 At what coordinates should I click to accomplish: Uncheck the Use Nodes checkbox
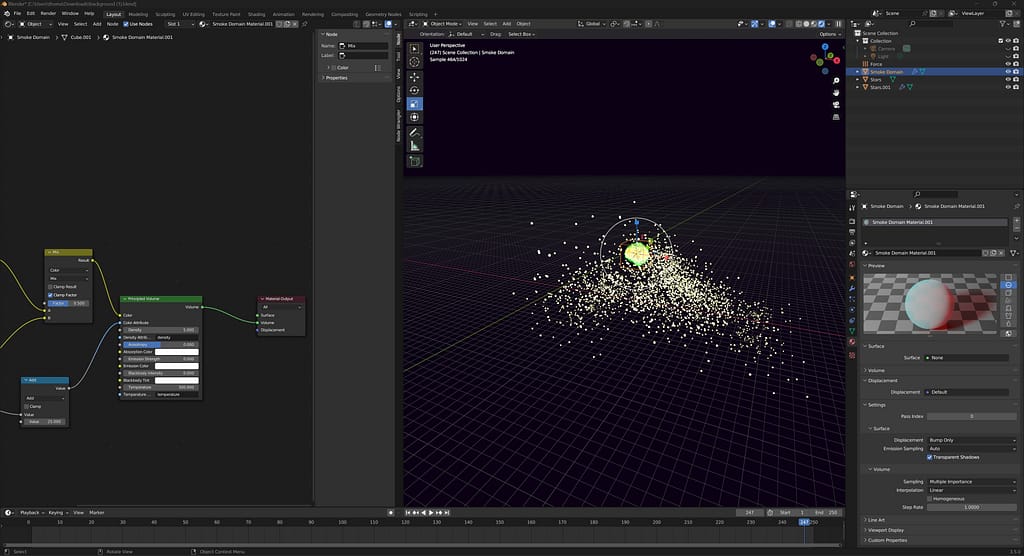click(x=126, y=24)
